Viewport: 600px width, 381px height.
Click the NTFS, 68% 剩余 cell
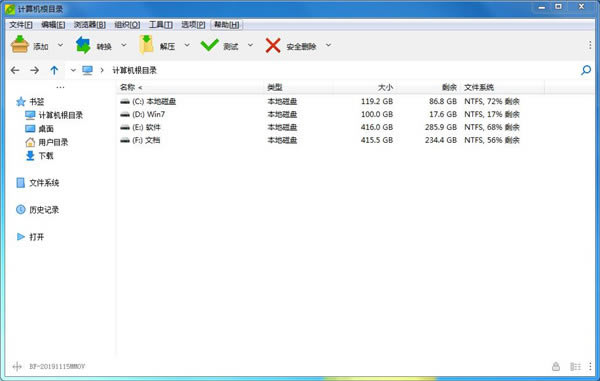492,127
